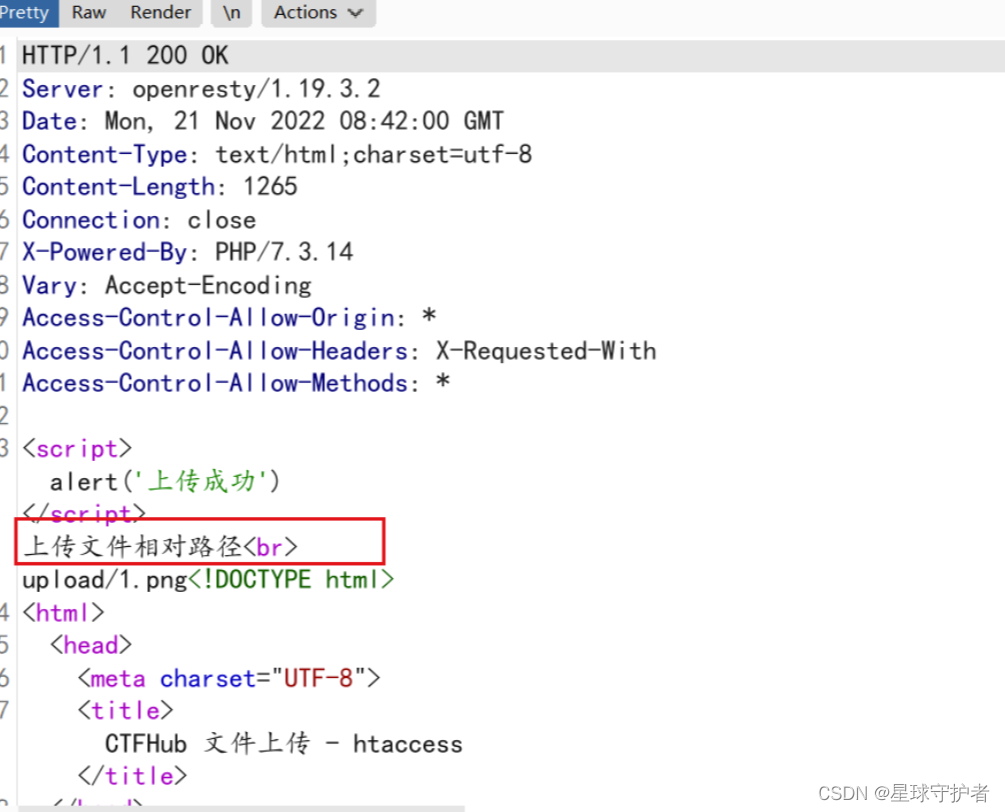
Task: Select the Connection header name
Action: pos(91,220)
